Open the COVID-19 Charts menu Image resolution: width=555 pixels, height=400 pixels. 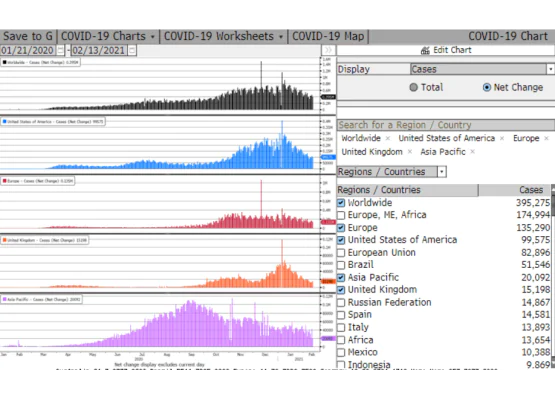pos(108,36)
